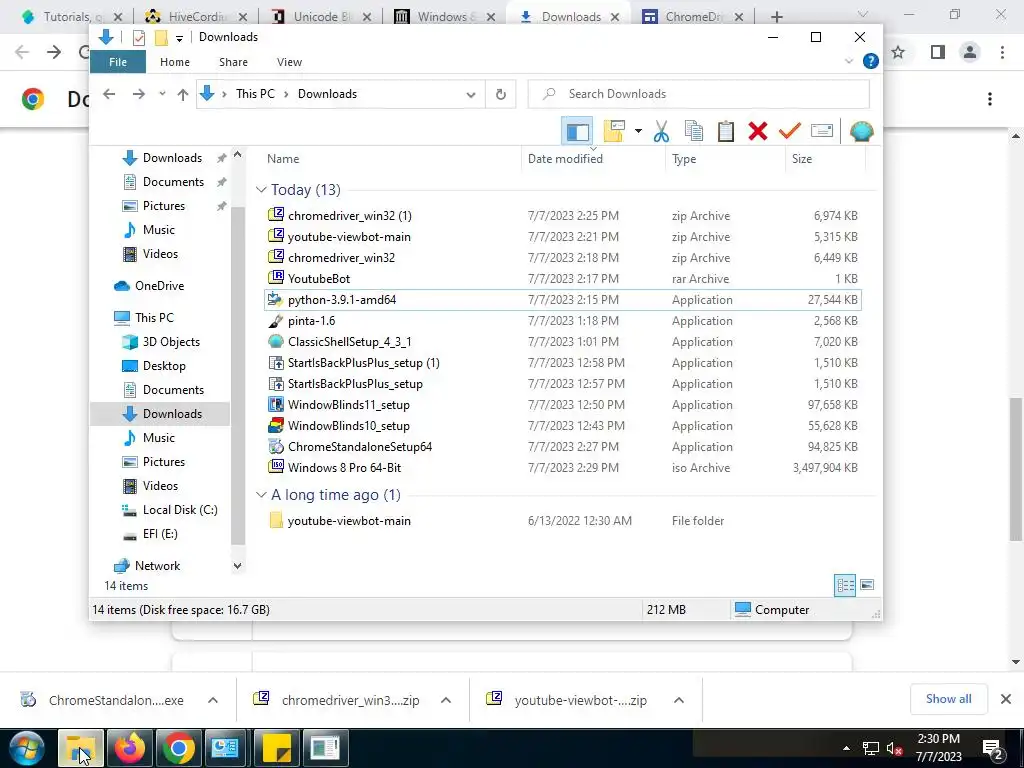Open menu for youtube-viewbot zip download
This screenshot has height=768, width=1024.
[x=679, y=701]
